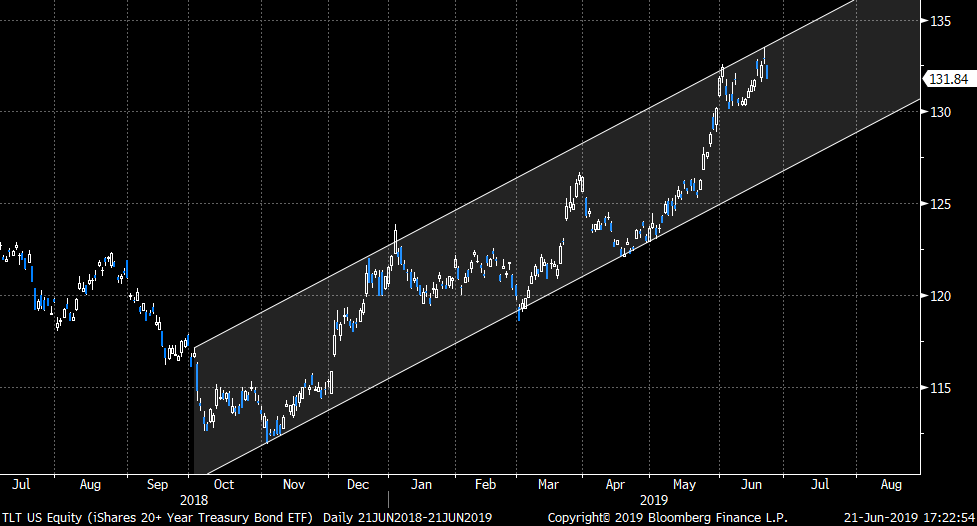Select the Dec month label
This screenshot has height=526, width=977.
pos(358,484)
